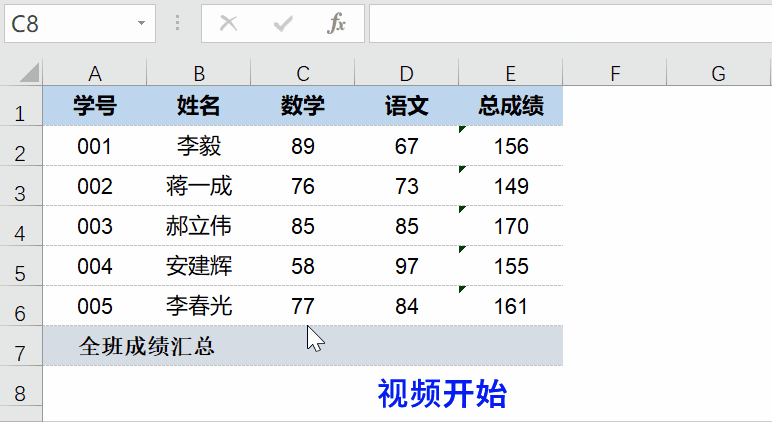Select cell with student ID 001
The image size is (772, 422).
coord(95,146)
